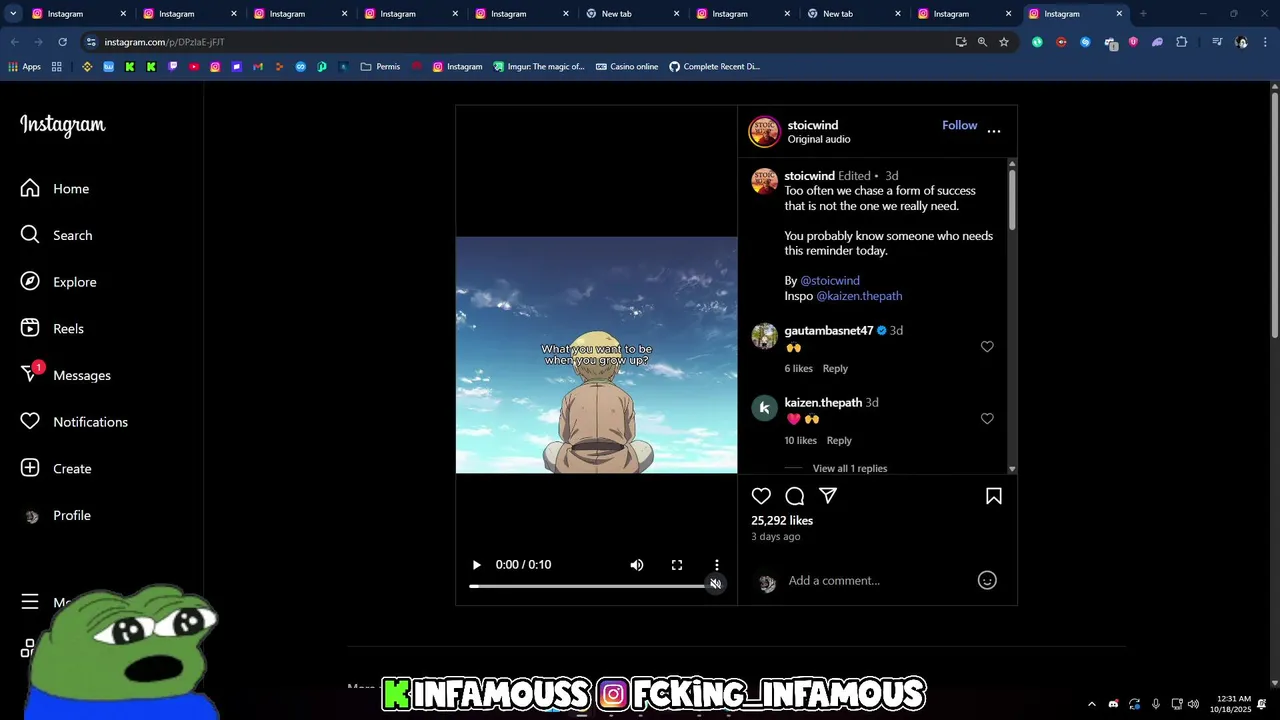The width and height of the screenshot is (1280, 720).
Task: Share post via paper plane icon
Action: (x=828, y=496)
